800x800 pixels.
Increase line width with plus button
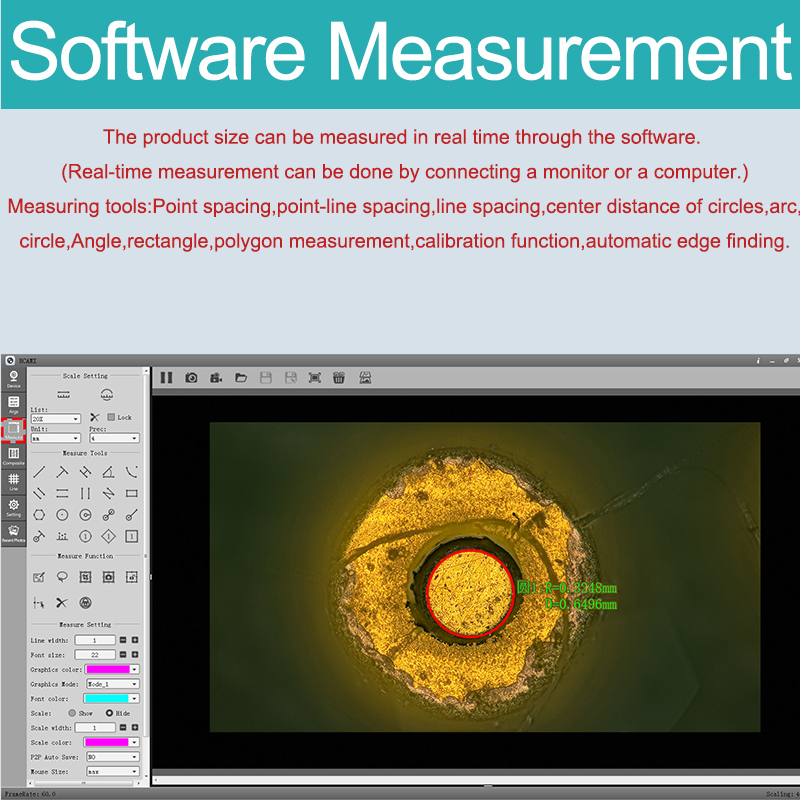135,640
